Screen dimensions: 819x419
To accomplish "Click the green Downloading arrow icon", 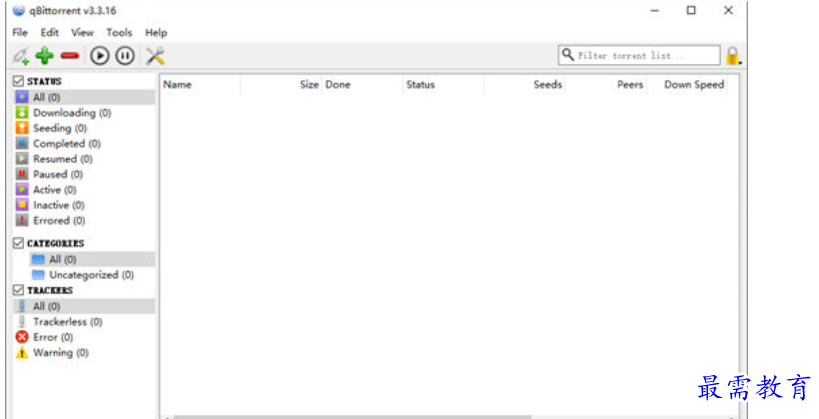I will tap(22, 112).
